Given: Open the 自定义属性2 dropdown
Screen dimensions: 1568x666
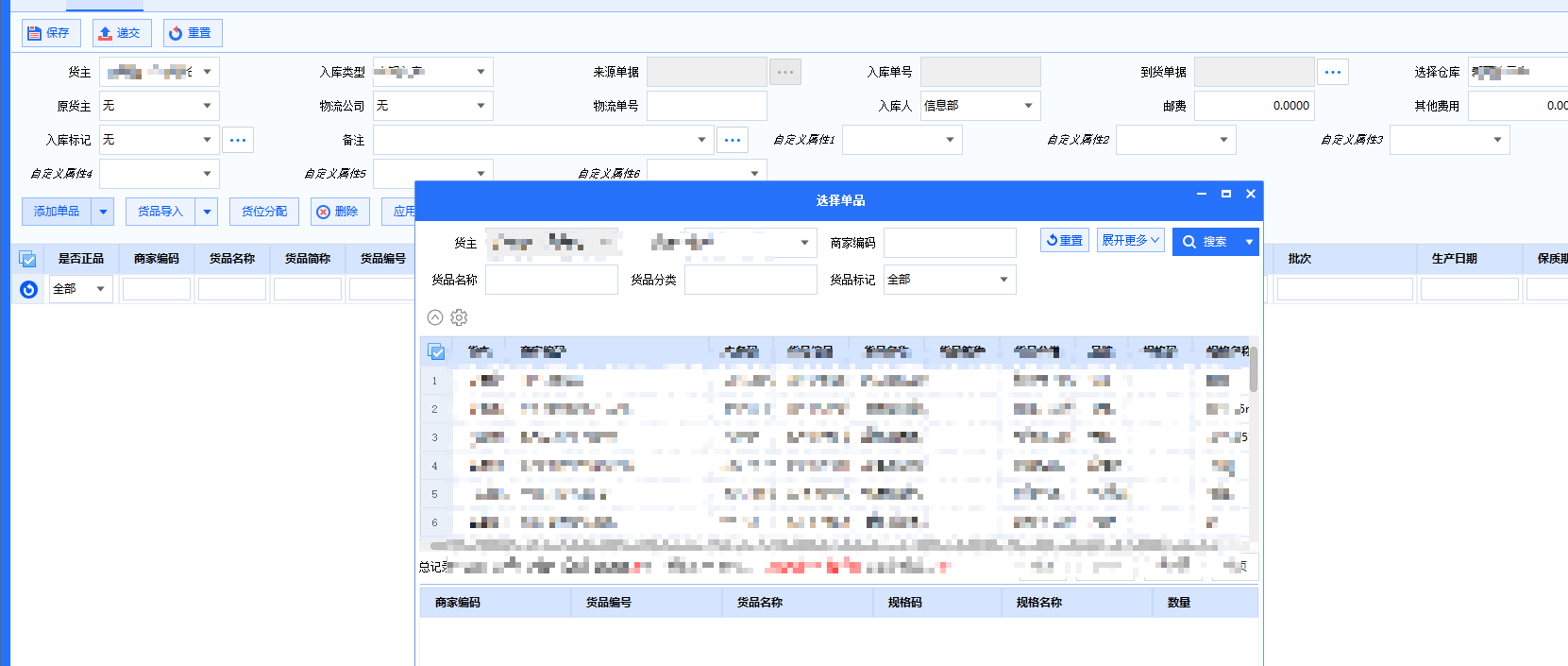Looking at the screenshot, I should pos(1223,140).
